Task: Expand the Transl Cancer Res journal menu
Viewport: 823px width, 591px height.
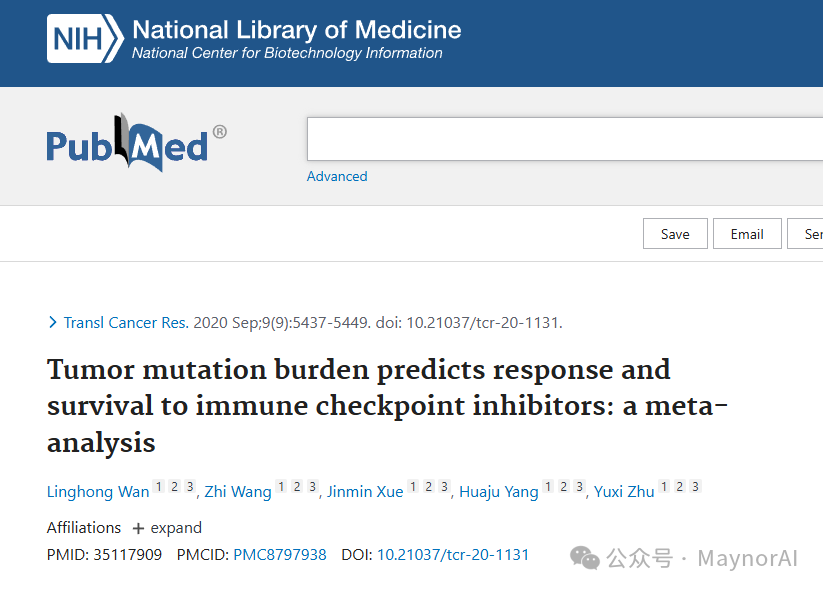Action: 126,322
